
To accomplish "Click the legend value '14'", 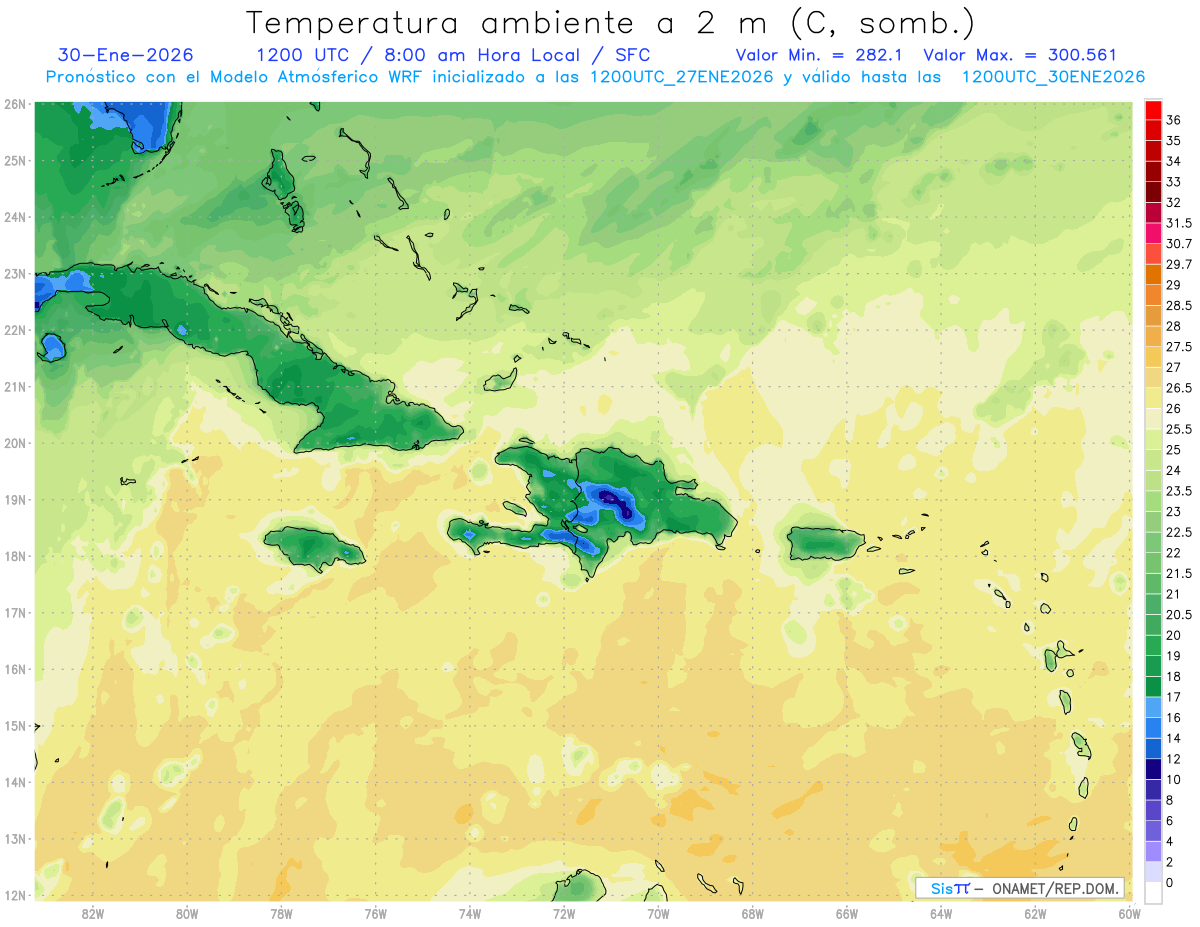I will tap(1174, 738).
